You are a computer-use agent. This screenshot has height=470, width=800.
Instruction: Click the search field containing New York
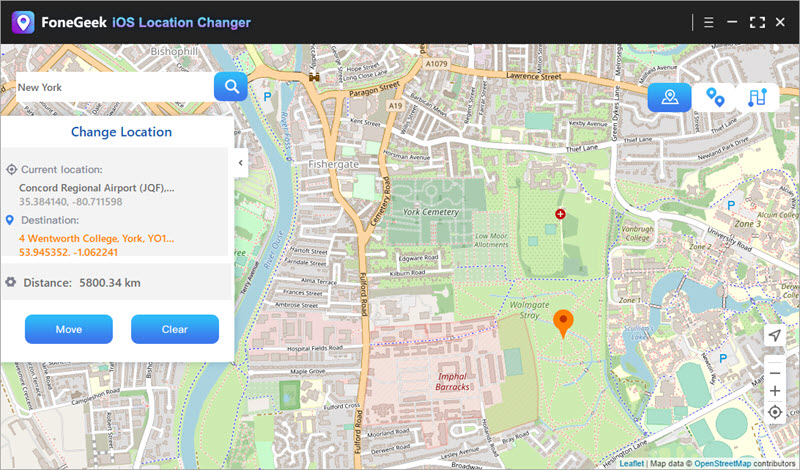[112, 87]
